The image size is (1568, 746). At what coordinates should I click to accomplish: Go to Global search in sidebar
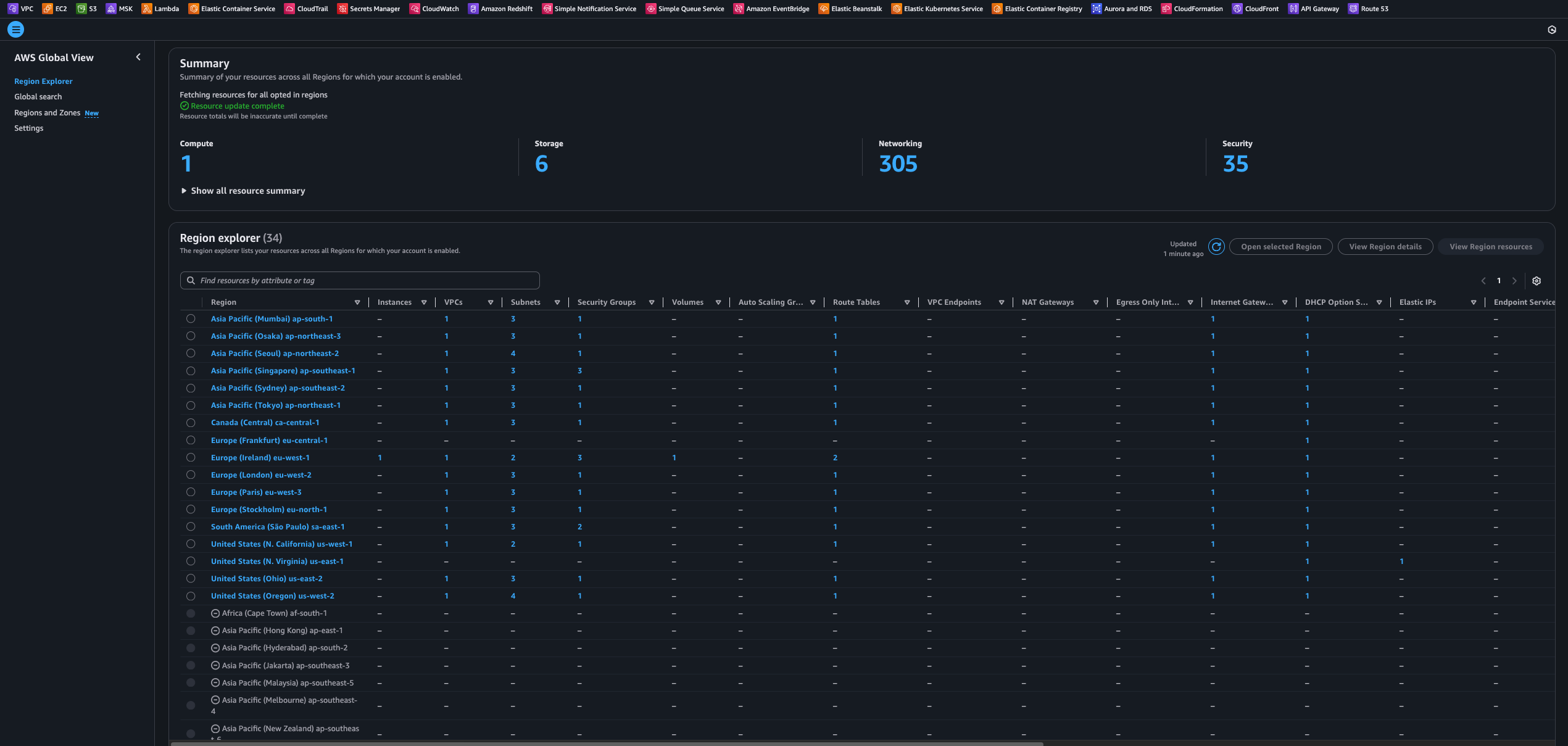point(38,97)
